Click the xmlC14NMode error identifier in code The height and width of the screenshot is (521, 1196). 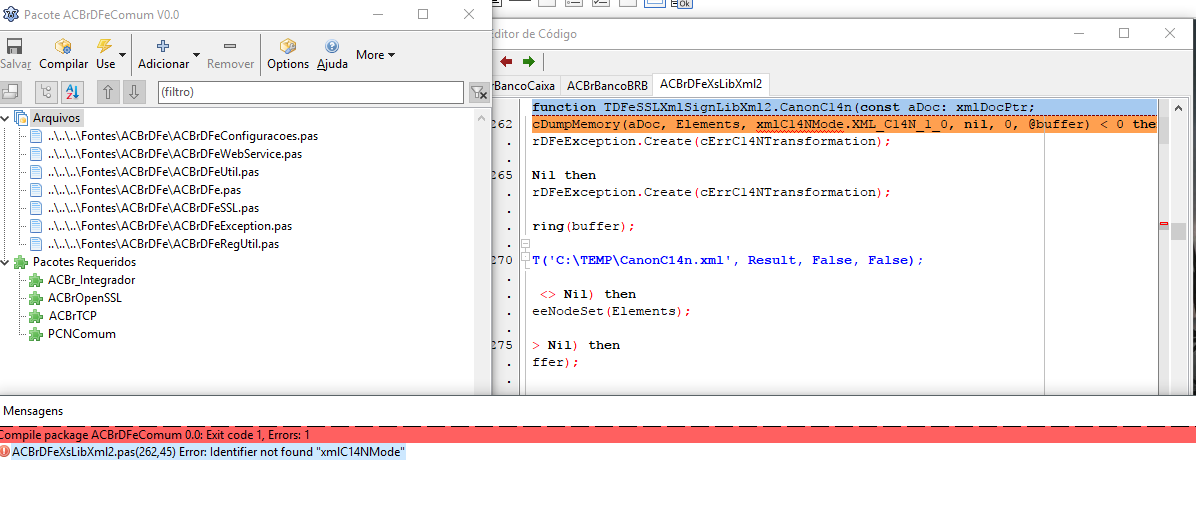tap(798, 124)
